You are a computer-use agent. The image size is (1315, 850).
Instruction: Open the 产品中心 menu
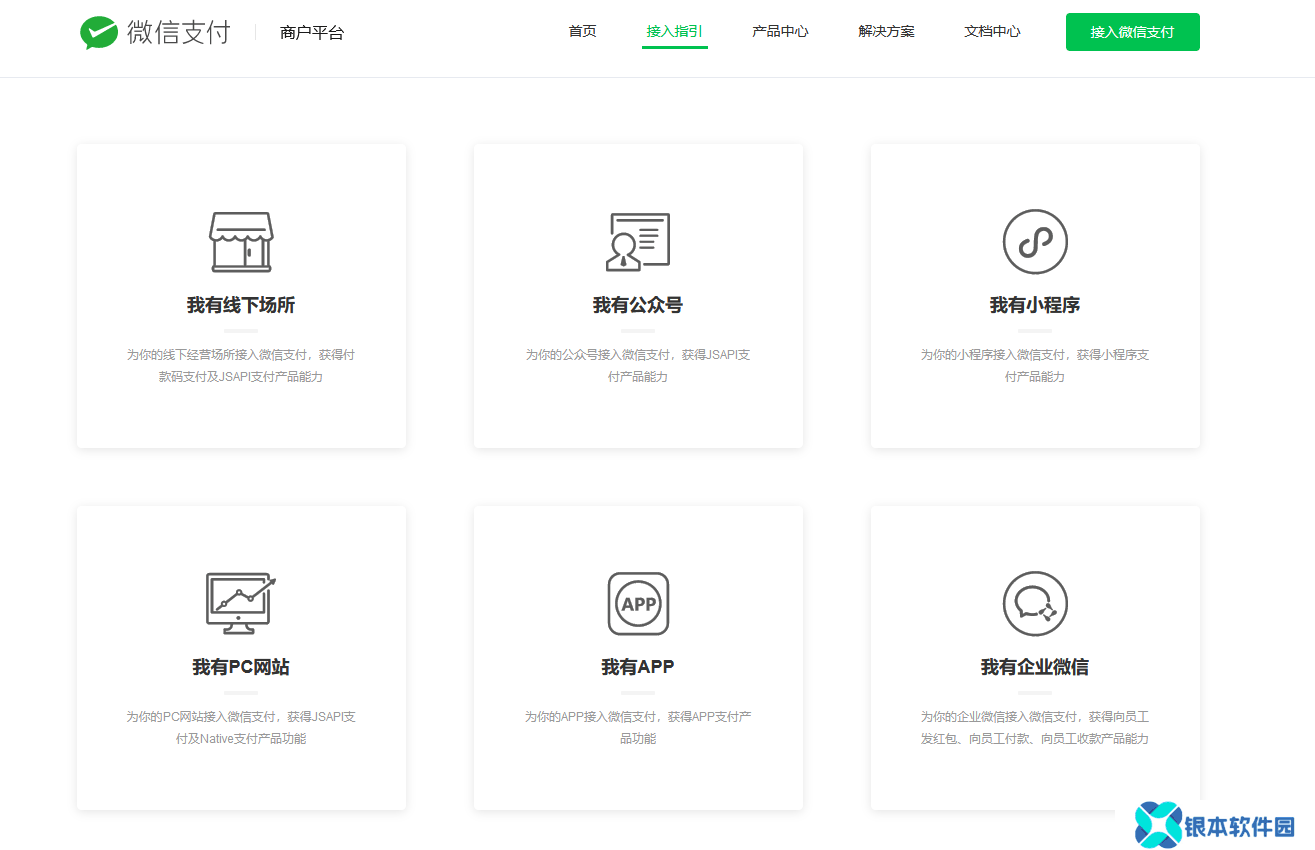780,31
